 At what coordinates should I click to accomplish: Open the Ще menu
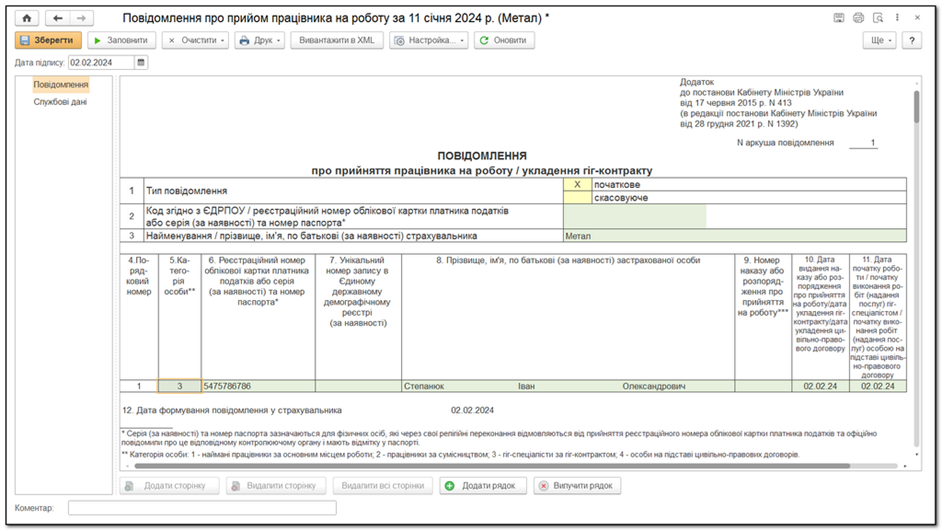881,40
